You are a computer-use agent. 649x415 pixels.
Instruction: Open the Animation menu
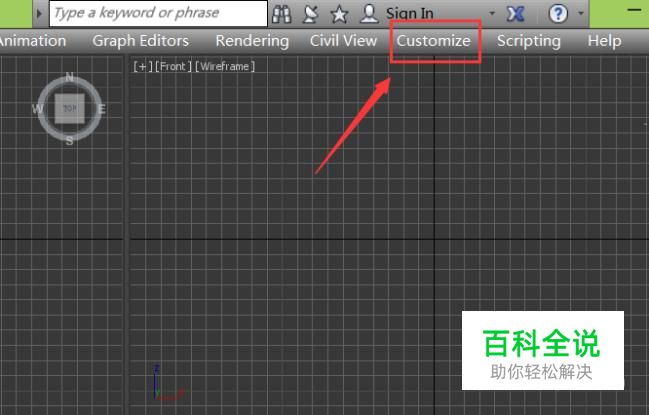(x=33, y=41)
